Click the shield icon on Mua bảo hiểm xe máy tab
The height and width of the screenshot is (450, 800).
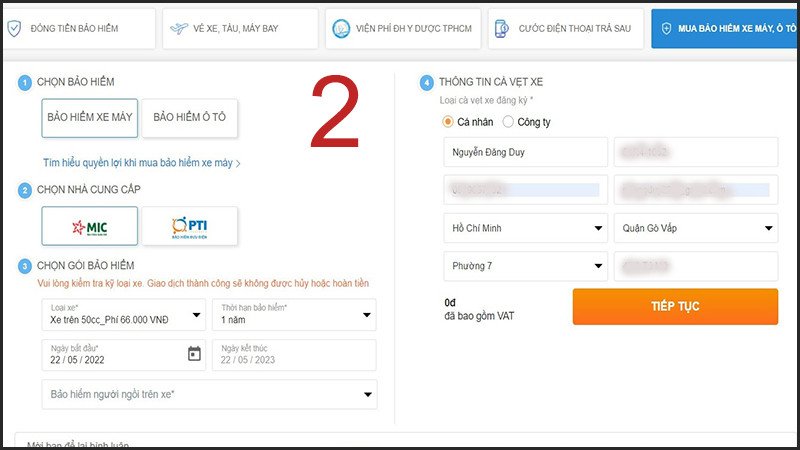(664, 29)
